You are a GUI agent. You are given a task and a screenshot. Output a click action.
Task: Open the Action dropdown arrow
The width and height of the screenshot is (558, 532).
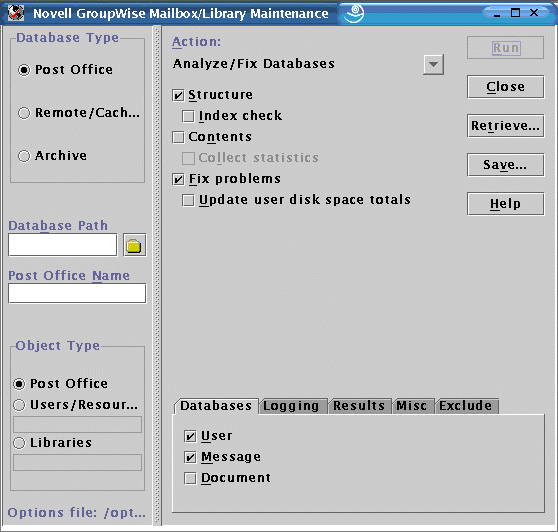click(x=433, y=64)
